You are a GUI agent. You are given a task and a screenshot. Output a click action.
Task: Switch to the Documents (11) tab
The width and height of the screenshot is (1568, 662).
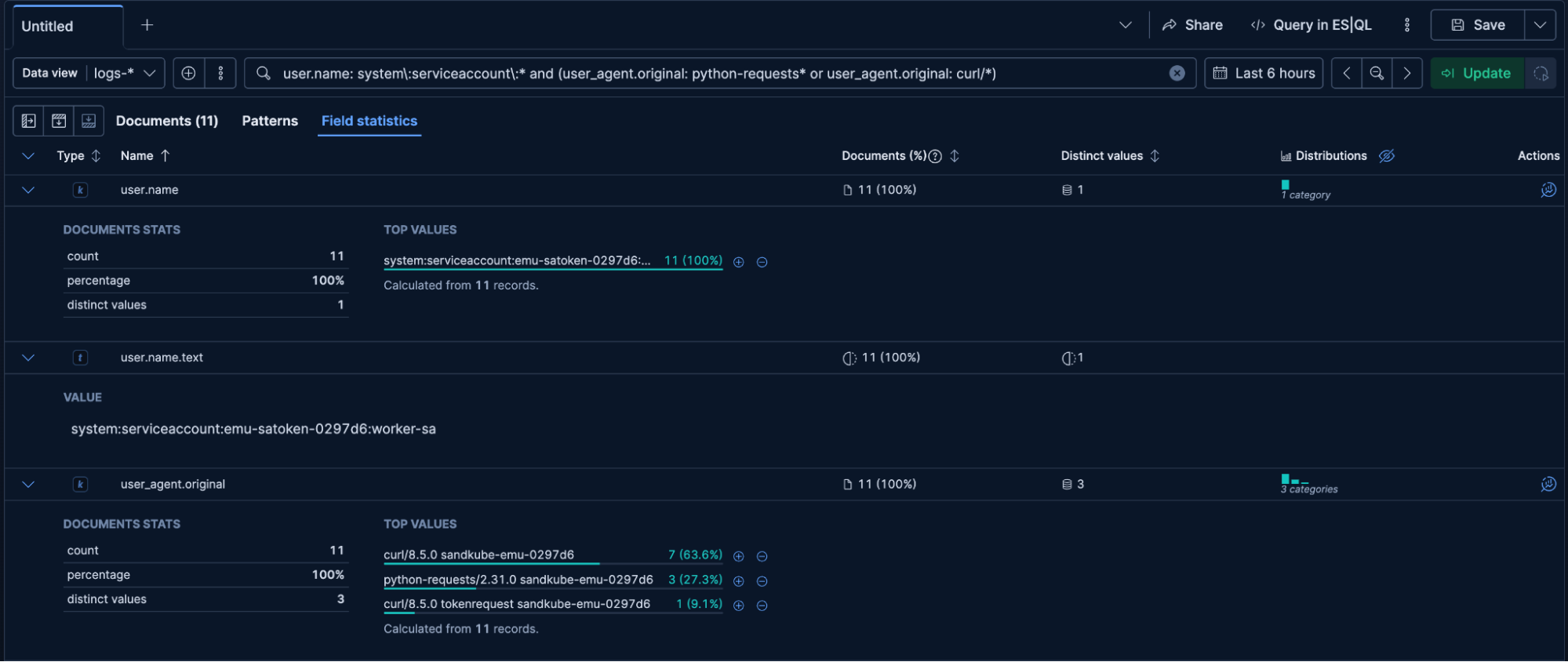tap(167, 121)
